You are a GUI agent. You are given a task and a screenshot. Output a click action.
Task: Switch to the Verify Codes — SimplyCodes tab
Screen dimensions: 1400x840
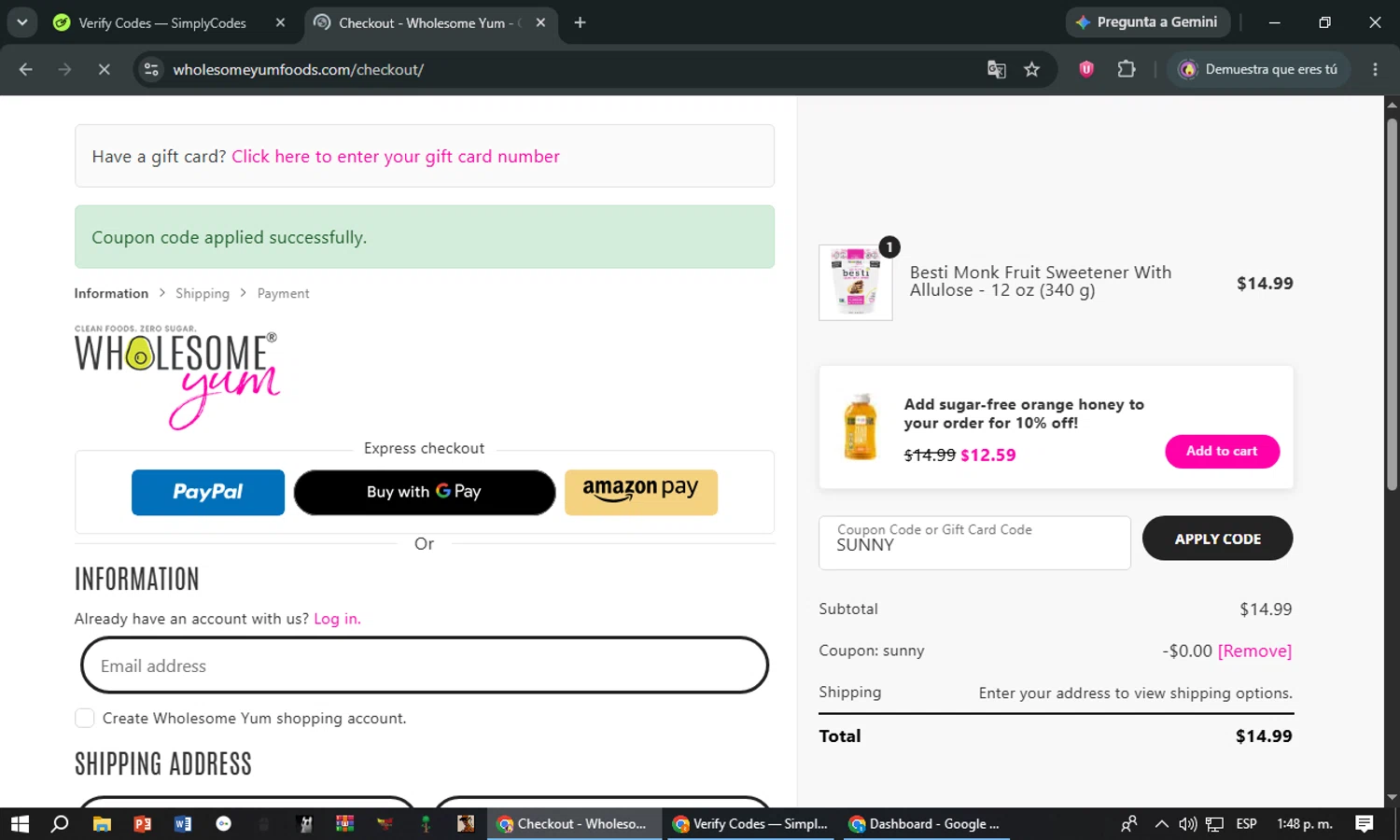click(162, 22)
